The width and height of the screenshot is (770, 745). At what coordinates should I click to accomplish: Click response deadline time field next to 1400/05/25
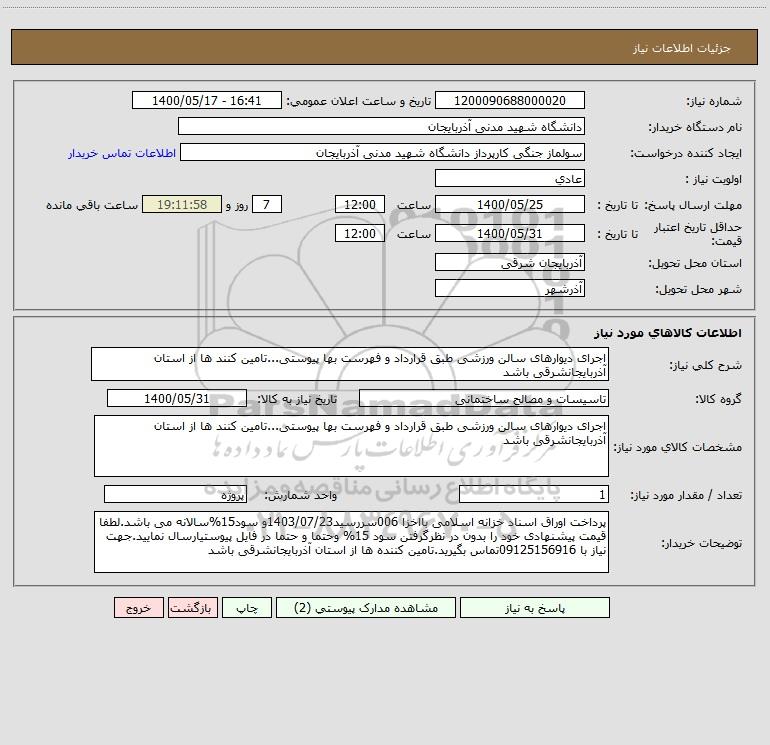point(359,204)
